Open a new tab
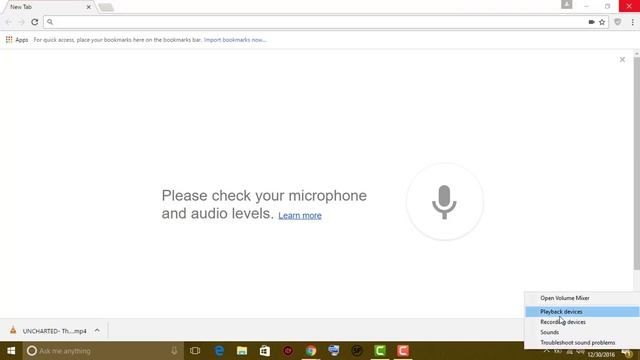This screenshot has width=640, height=360. tap(106, 7)
